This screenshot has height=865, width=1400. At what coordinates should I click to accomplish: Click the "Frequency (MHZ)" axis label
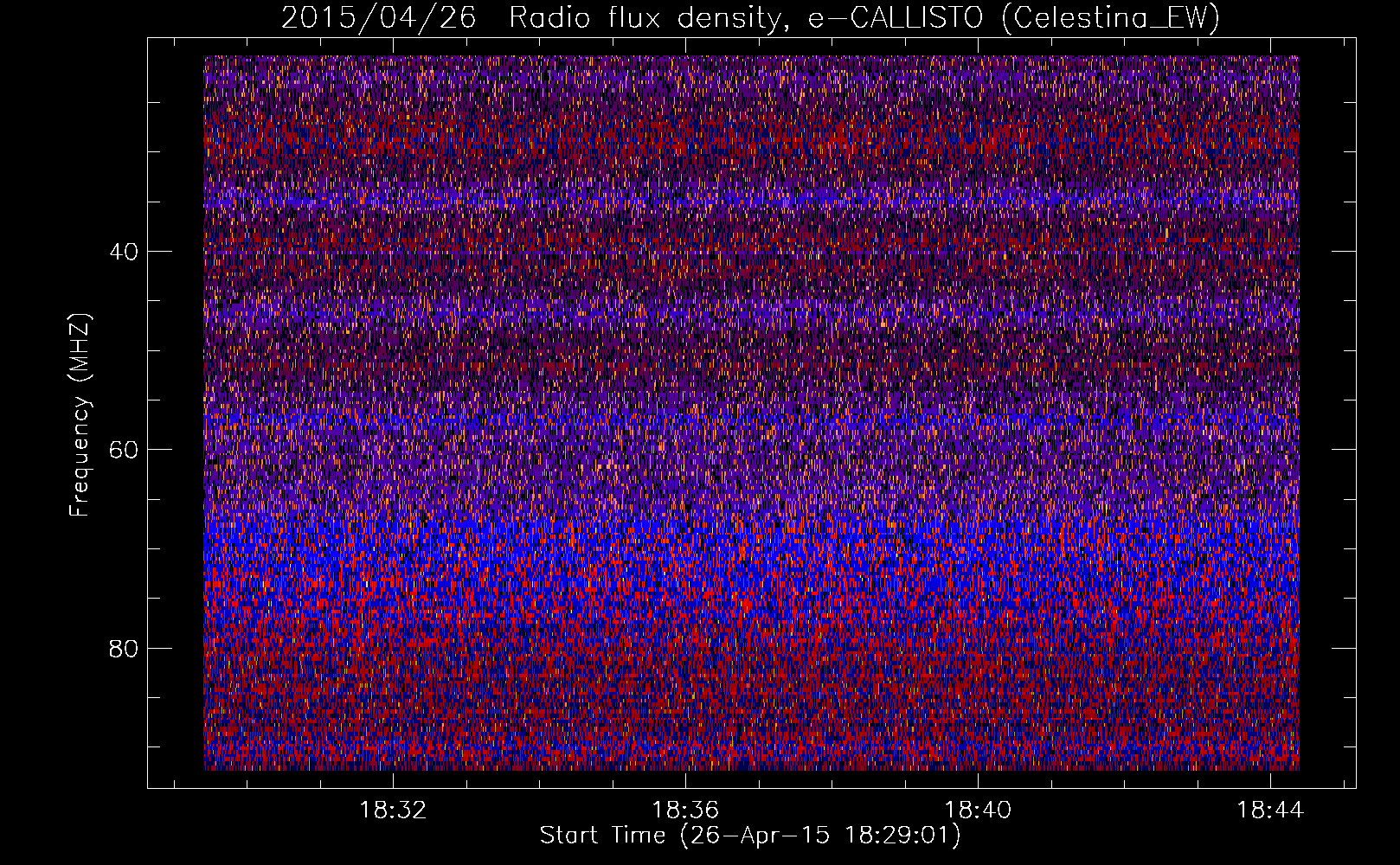tap(80, 414)
